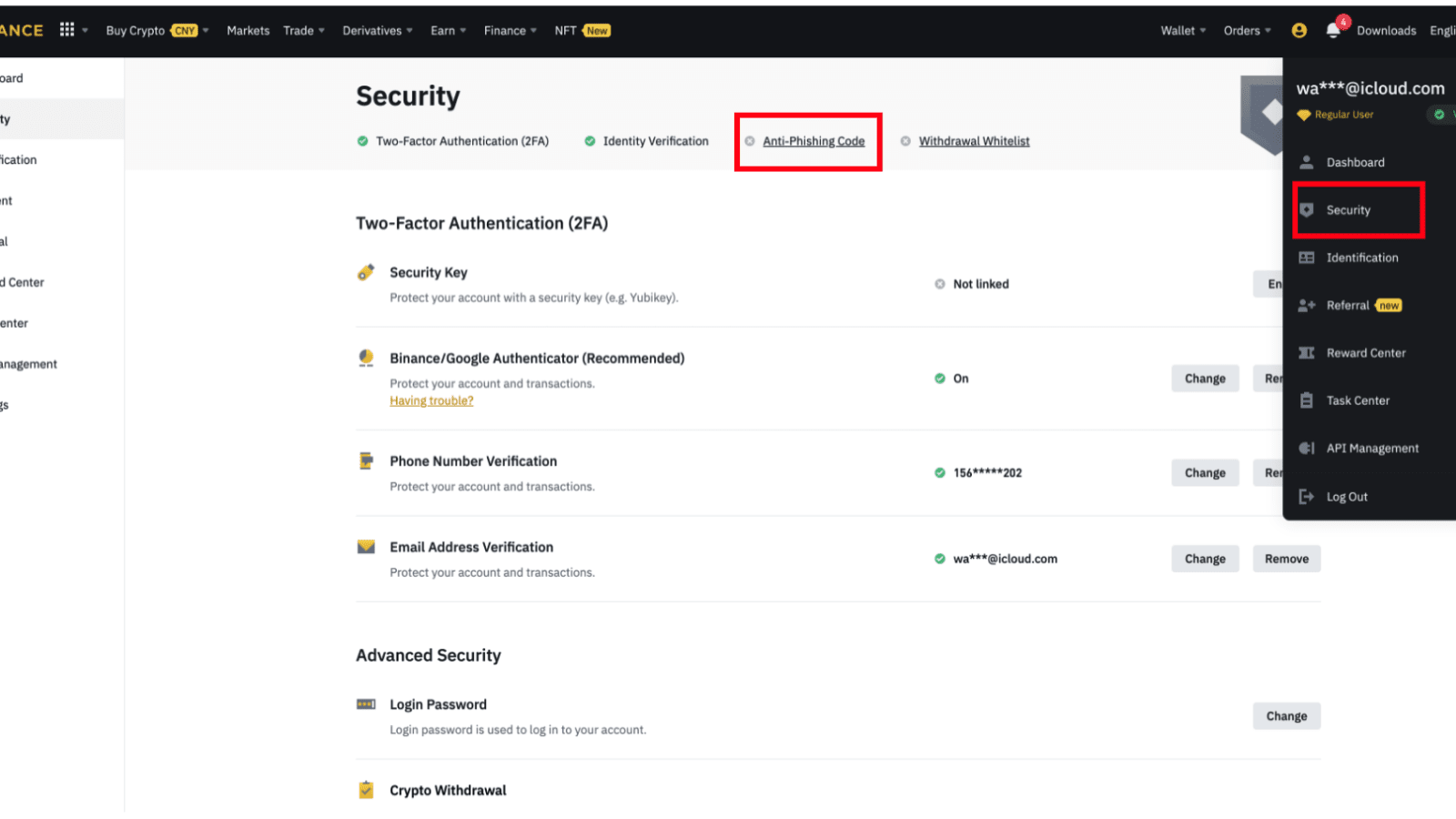Image resolution: width=1456 pixels, height=819 pixels.
Task: Open the Having trouble? link under Google Authenticator
Action: (x=431, y=400)
